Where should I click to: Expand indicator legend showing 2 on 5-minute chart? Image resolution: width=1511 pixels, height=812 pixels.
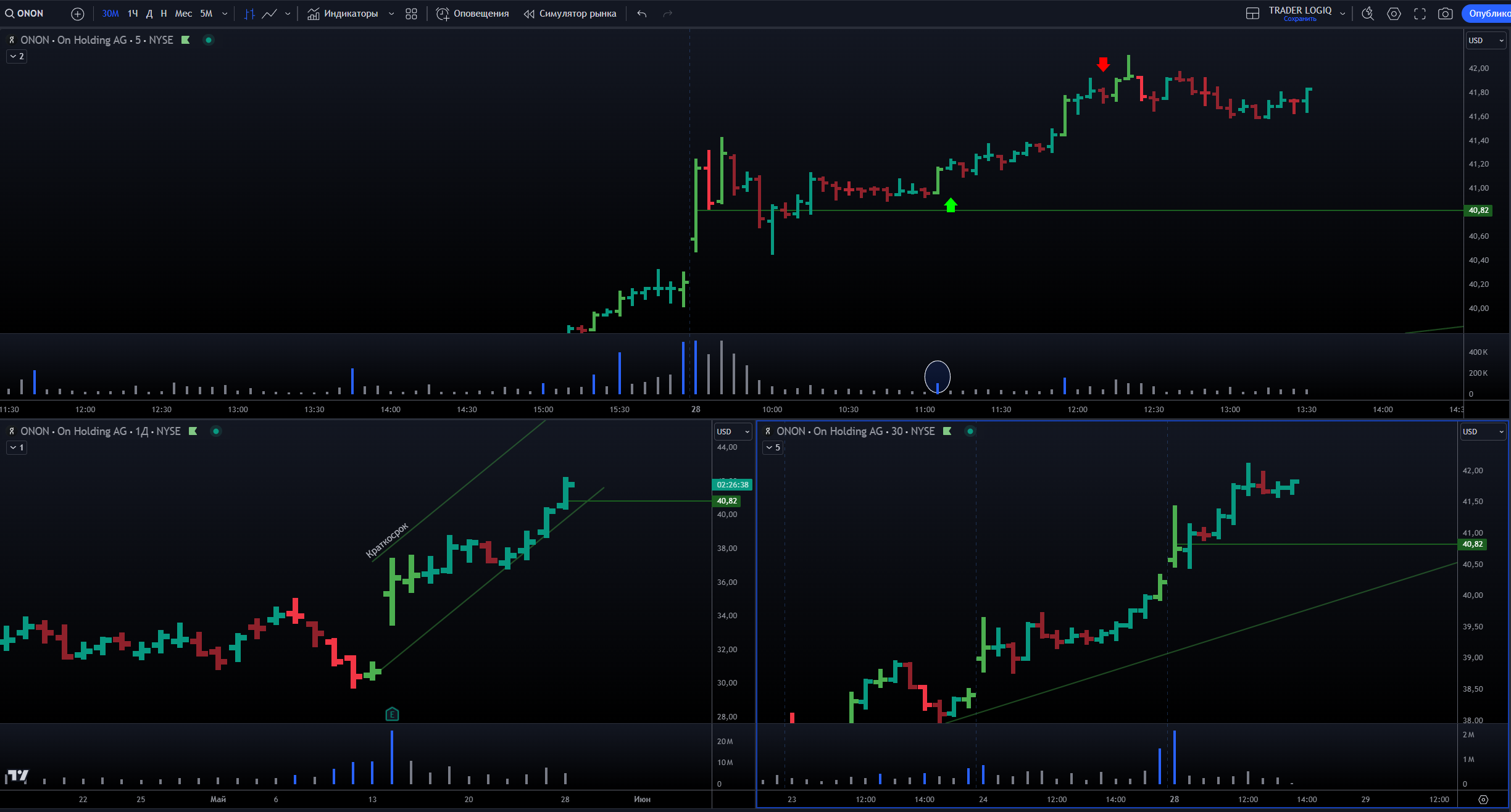(17, 57)
